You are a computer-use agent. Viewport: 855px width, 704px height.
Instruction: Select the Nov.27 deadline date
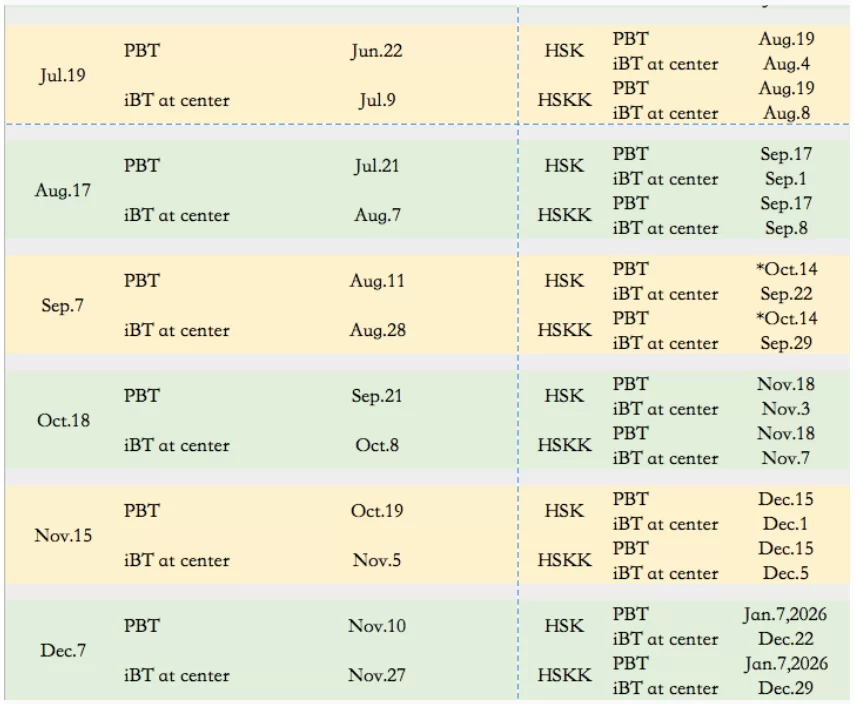point(377,675)
